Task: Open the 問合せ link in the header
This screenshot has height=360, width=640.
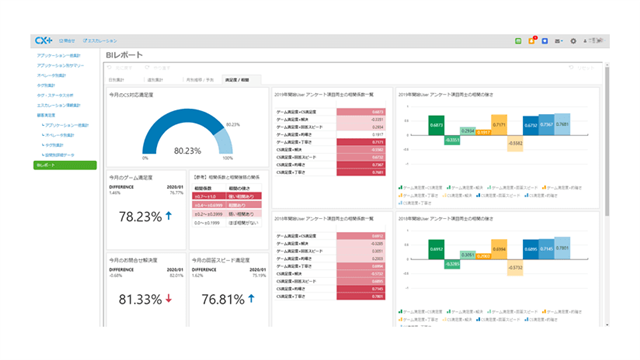Action: tap(67, 41)
